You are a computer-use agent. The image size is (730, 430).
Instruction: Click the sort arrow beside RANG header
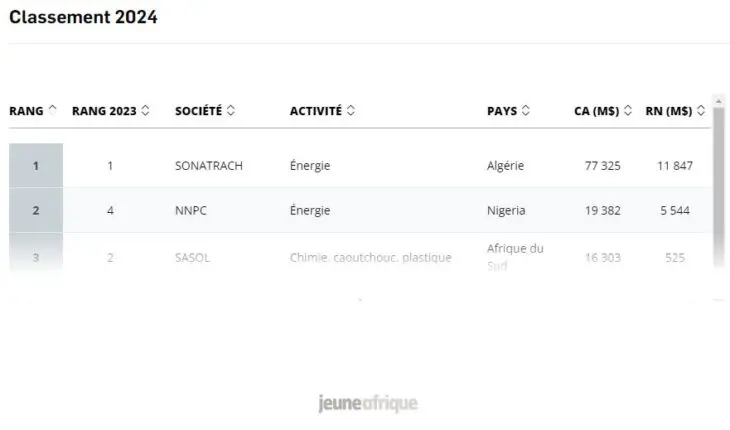pos(52,111)
